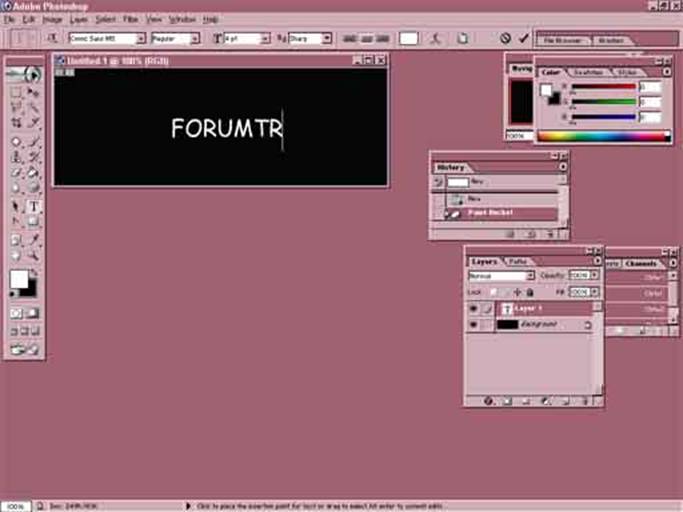
Task: Hide Layer 1 using its eye icon
Action: [x=473, y=309]
